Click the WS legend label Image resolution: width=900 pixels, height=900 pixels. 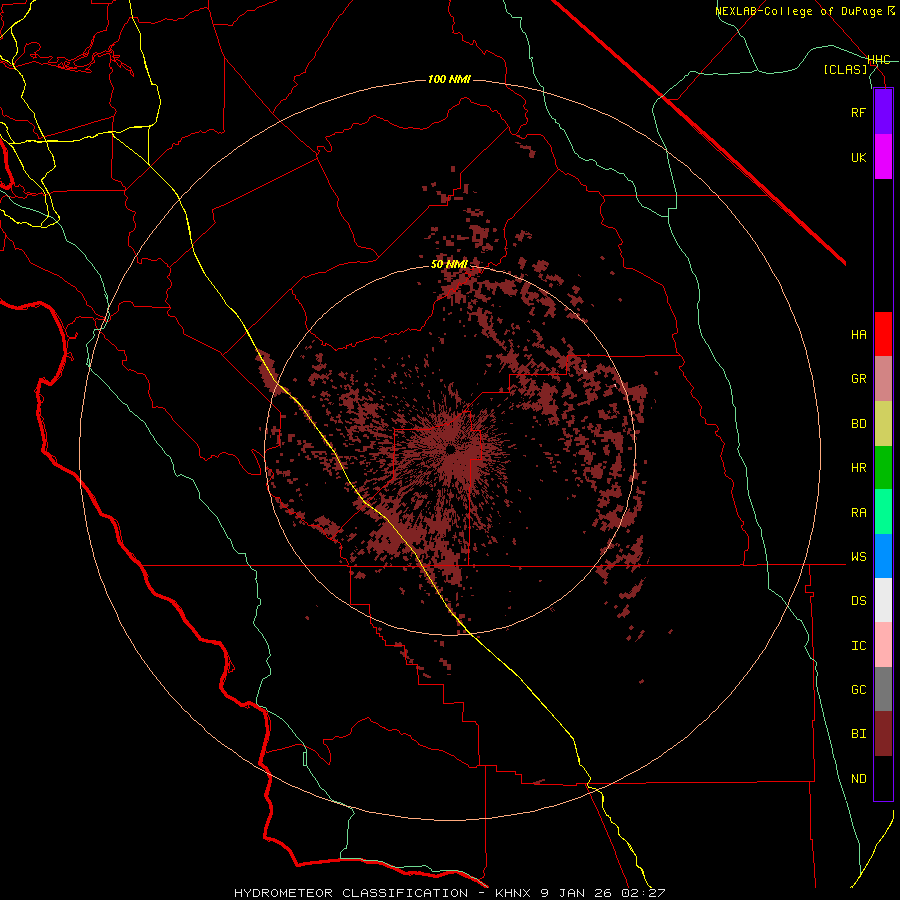[x=858, y=557]
